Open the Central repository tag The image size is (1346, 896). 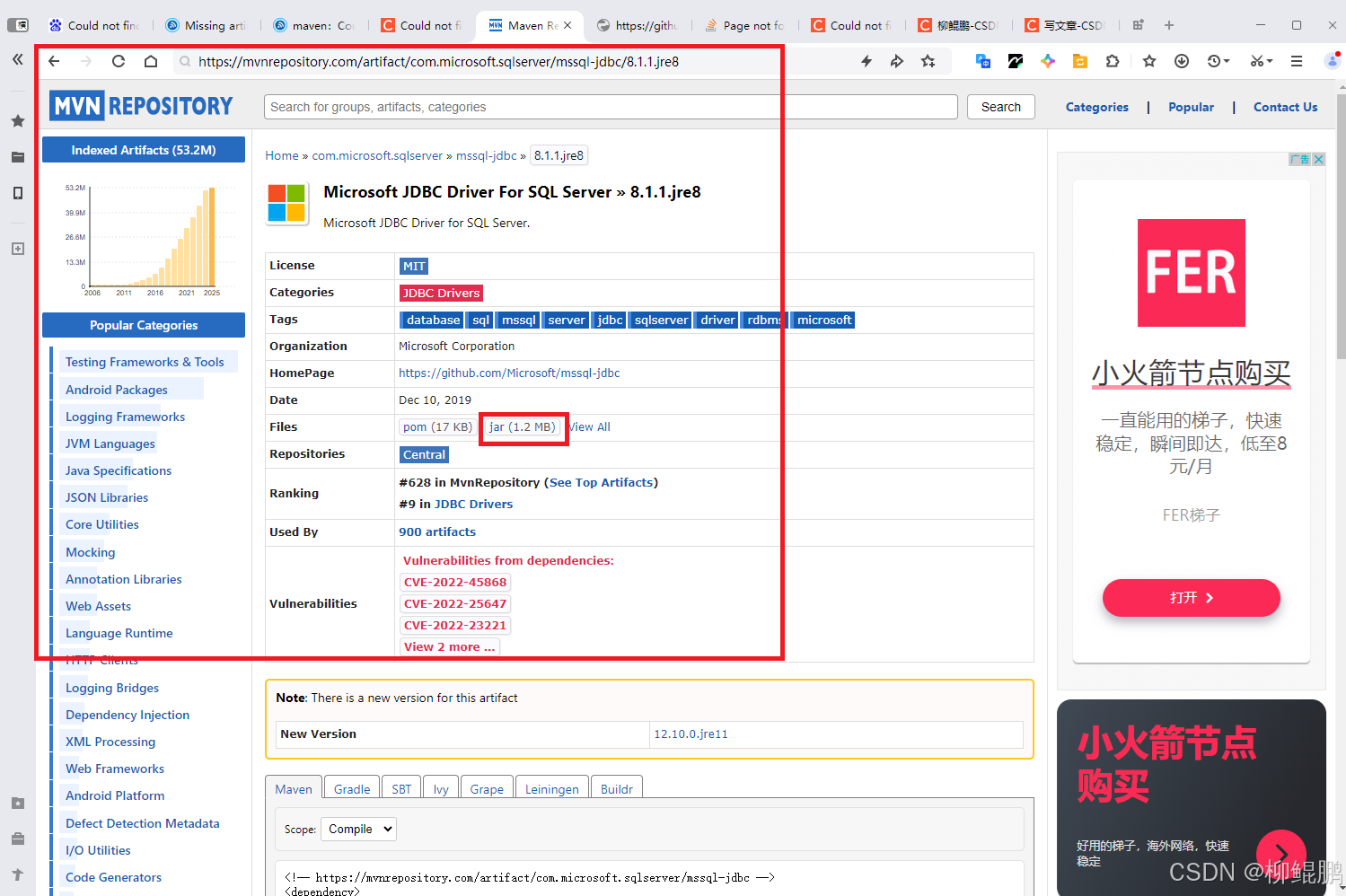tap(424, 454)
